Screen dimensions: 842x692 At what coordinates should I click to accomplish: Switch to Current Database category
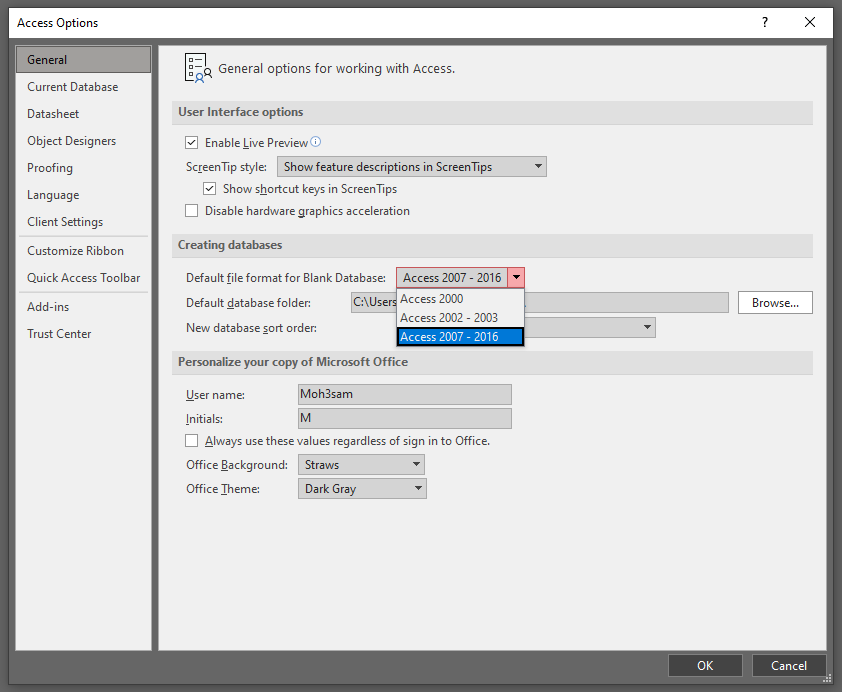pos(83,87)
